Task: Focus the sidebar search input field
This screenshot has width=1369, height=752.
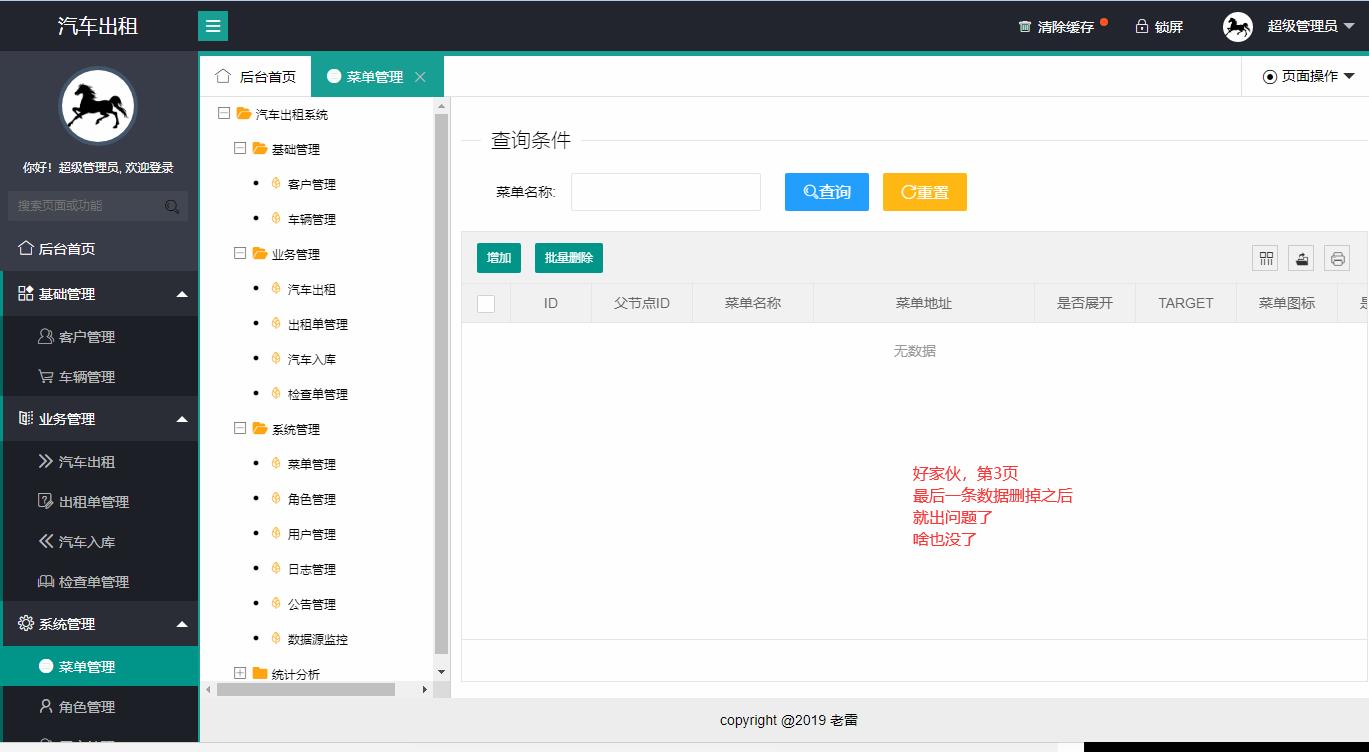Action: tap(98, 206)
